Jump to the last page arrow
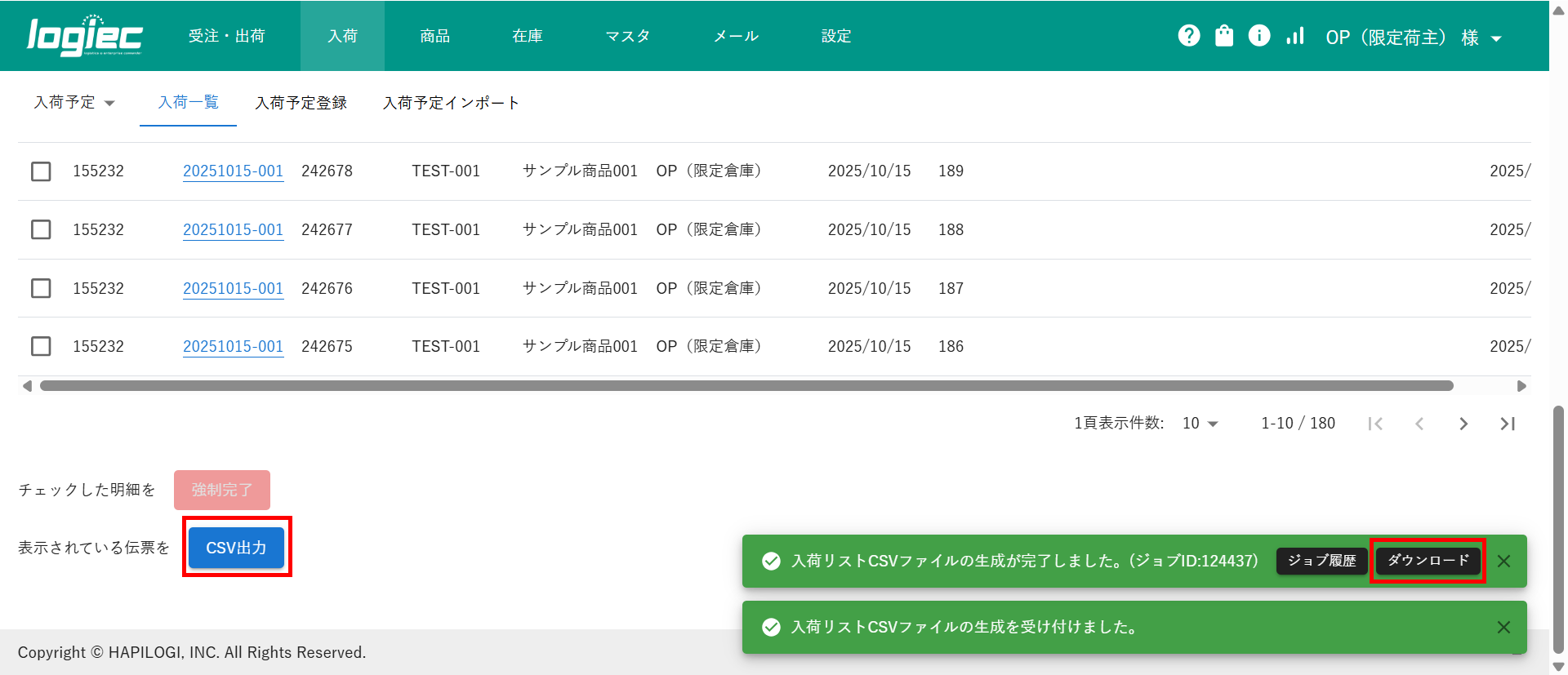Screen dimensions: 1568x675 1508,424
